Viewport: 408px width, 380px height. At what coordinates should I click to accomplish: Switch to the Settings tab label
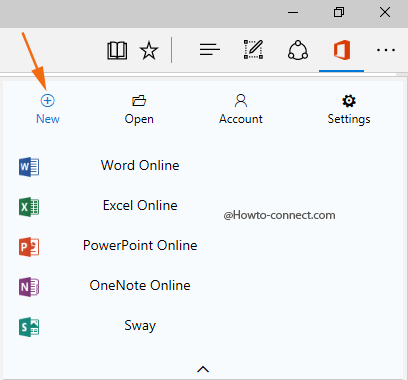tap(349, 119)
